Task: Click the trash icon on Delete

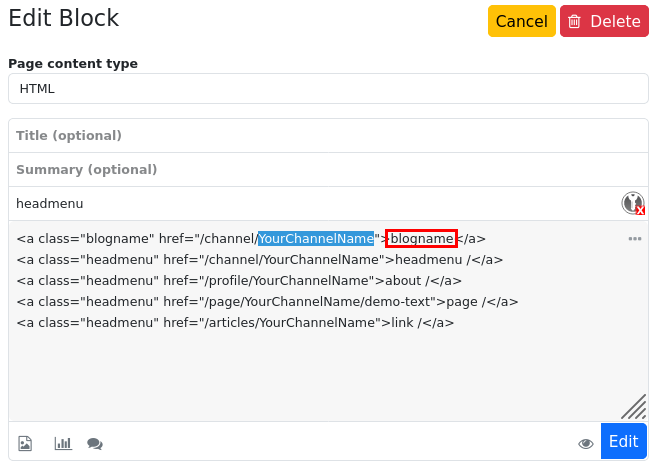Action: 575,21
